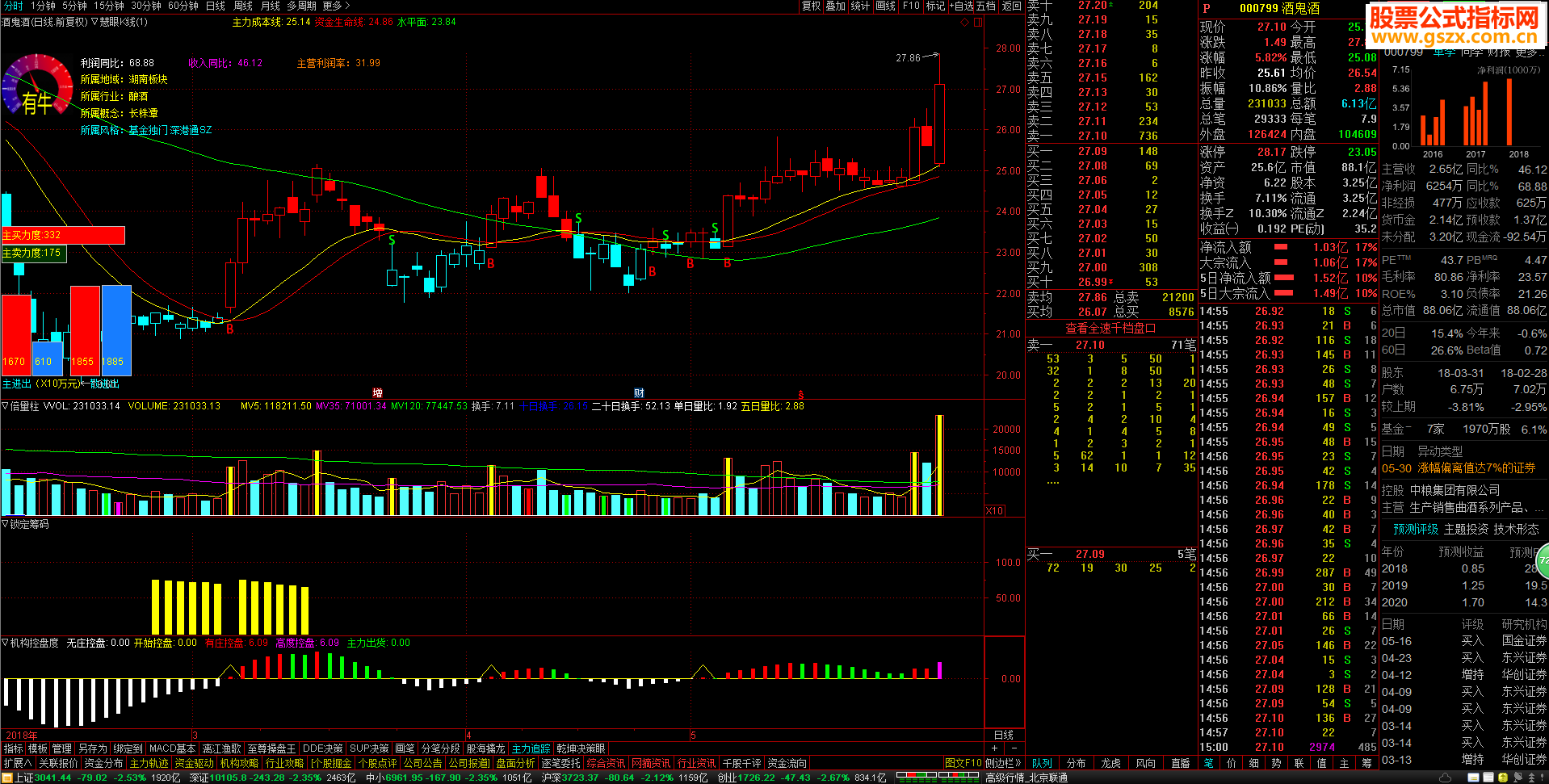Click the 财 event marker on the timeline
Image resolution: width=1549 pixels, height=784 pixels.
639,393
